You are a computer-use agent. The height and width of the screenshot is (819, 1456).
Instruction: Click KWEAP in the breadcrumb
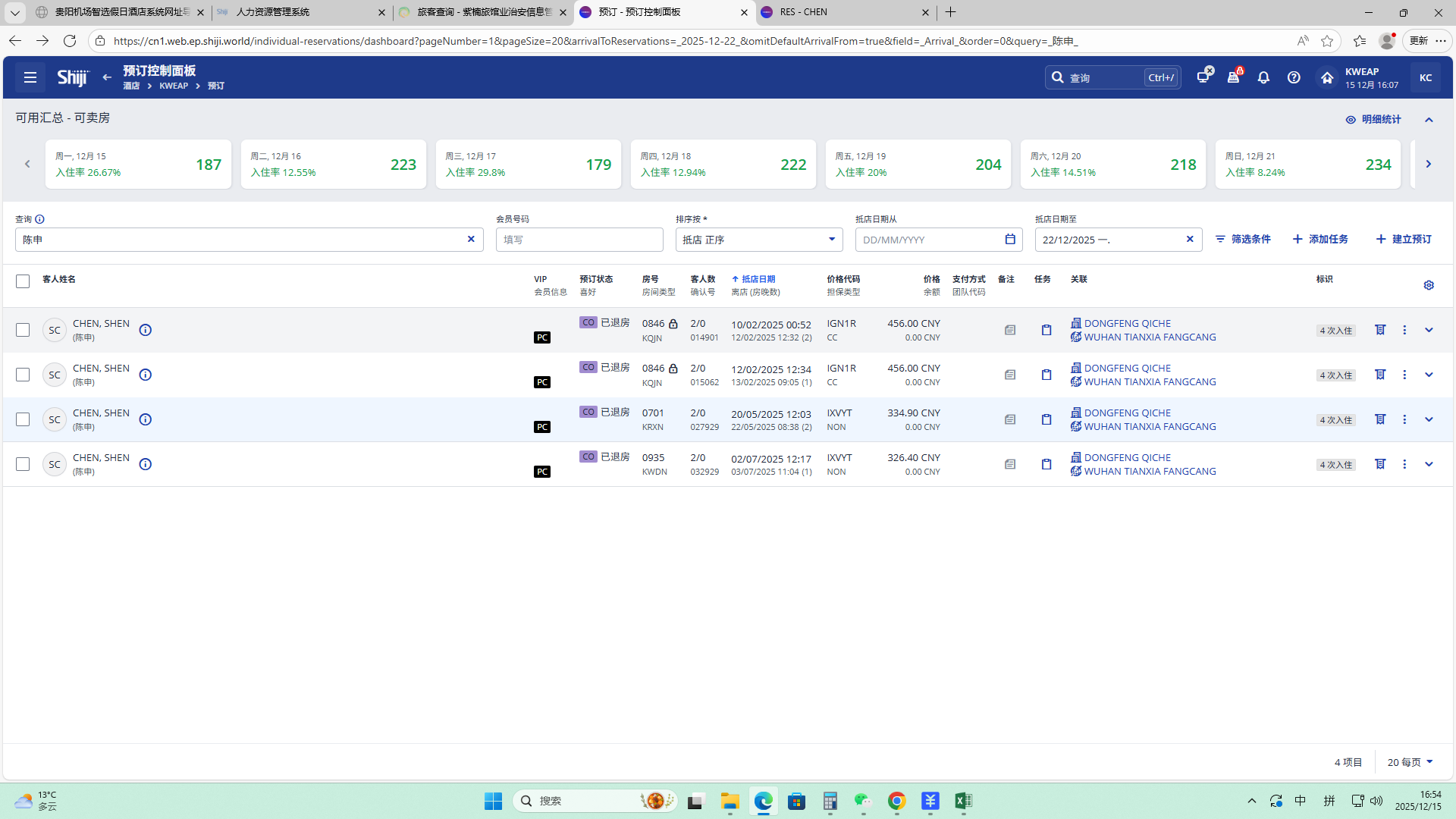[x=174, y=86]
